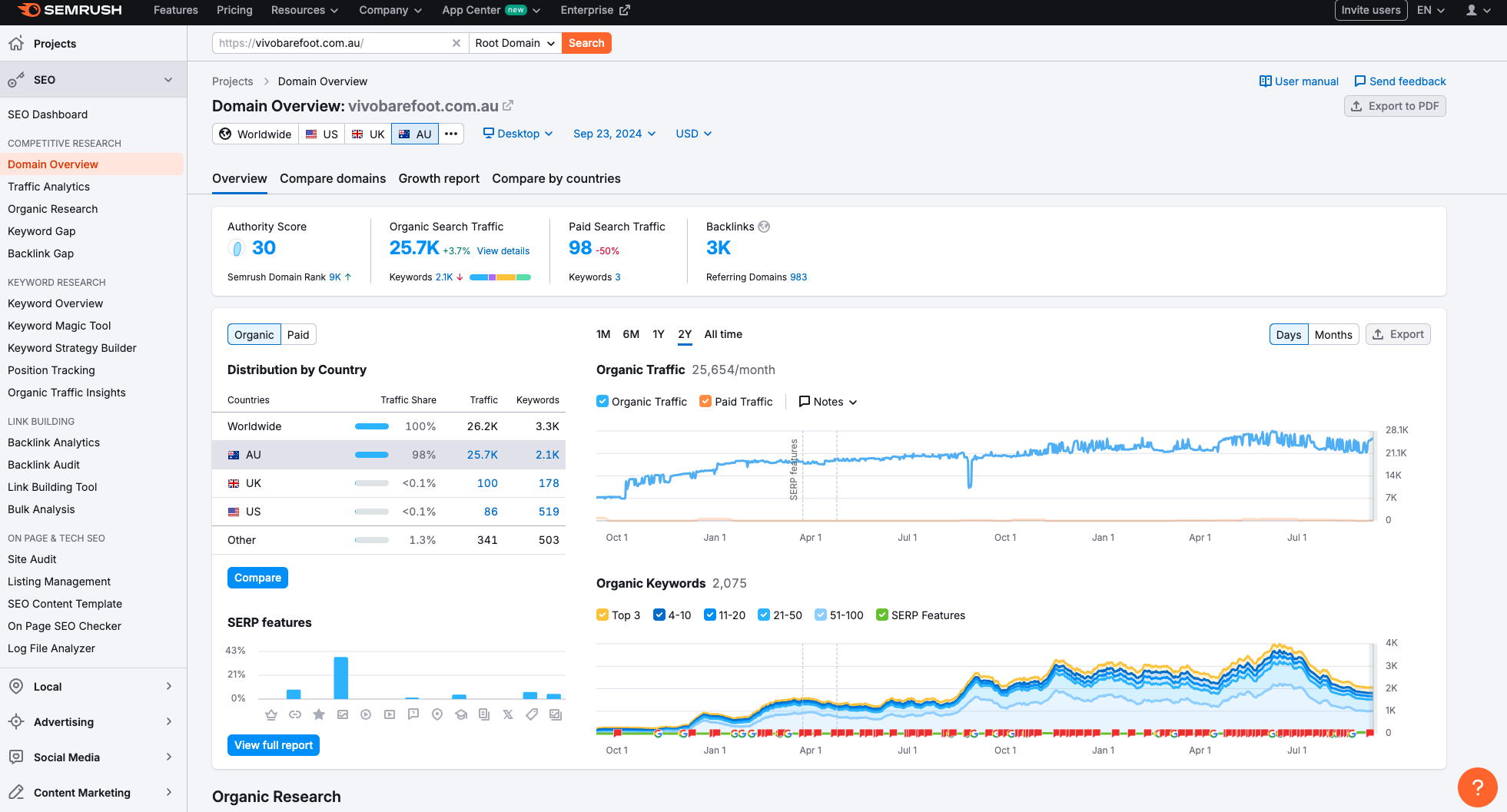Viewport: 1507px width, 812px height.
Task: Uncheck the Organic Traffic checkbox
Action: pos(602,401)
